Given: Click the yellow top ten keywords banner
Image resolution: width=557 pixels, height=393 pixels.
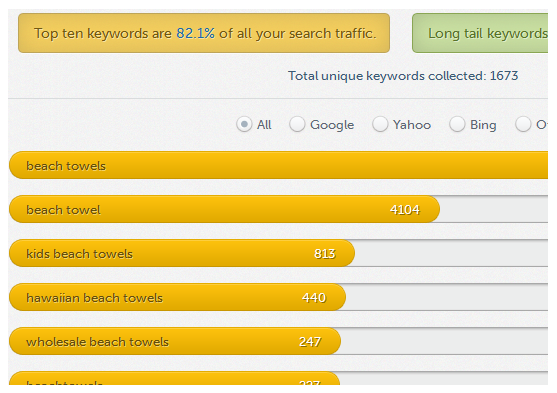Looking at the screenshot, I should pyautogui.click(x=204, y=33).
